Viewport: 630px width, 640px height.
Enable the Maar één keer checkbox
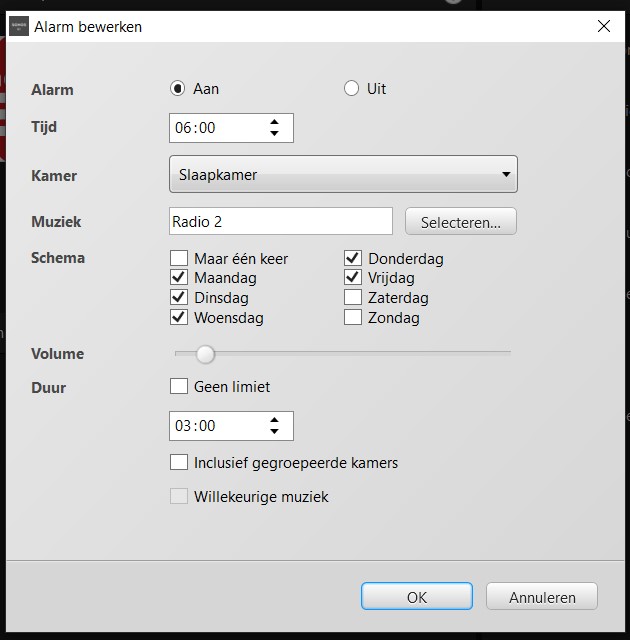[179, 258]
